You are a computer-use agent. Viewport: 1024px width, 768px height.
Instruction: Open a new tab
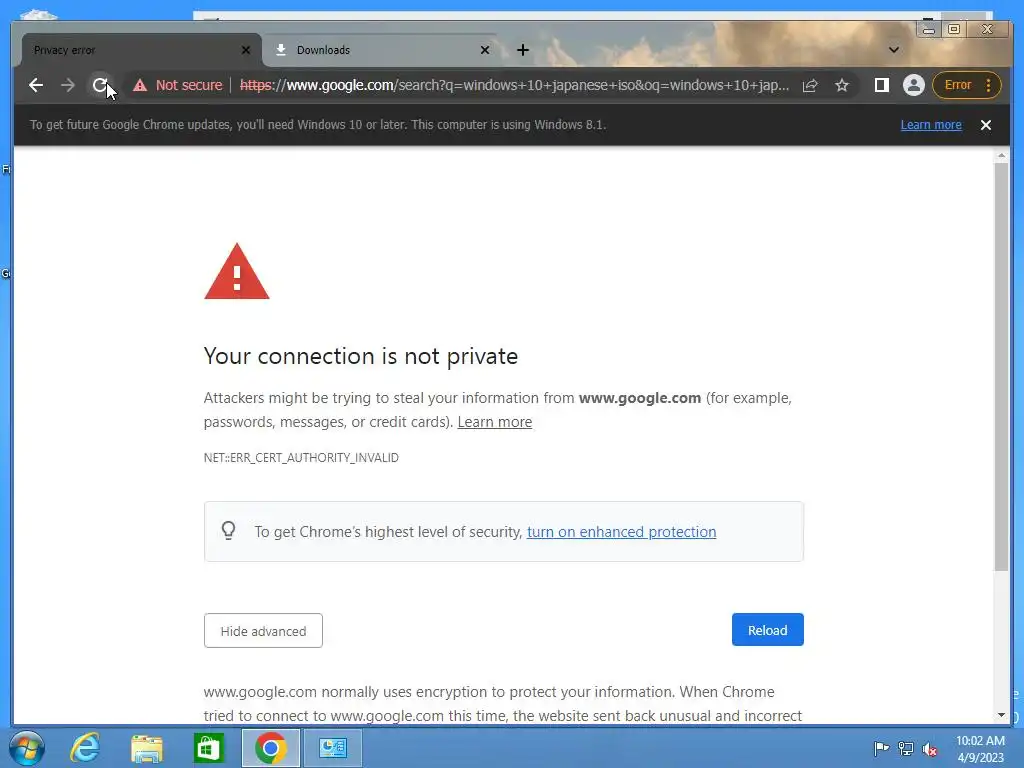tap(523, 50)
